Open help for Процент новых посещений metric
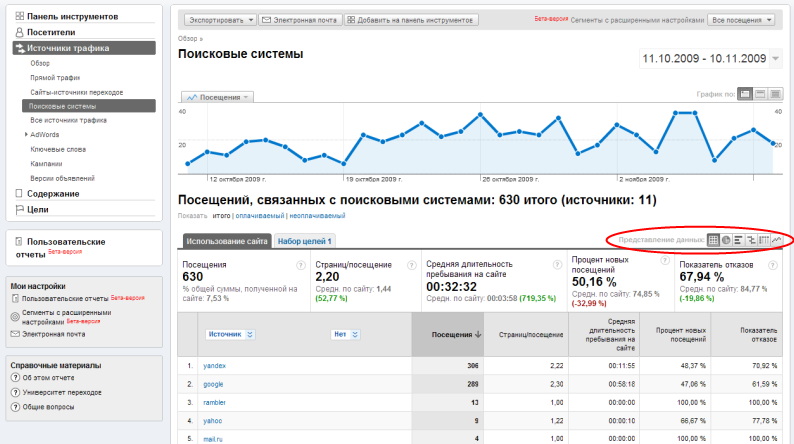The width and height of the screenshot is (794, 444). [x=665, y=260]
